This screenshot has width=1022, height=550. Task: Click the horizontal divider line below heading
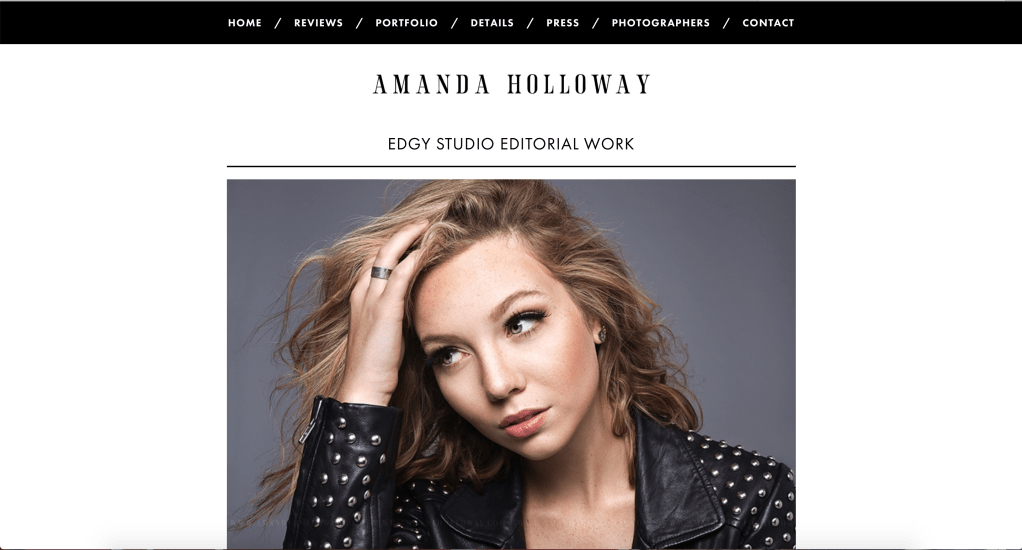pyautogui.click(x=511, y=167)
